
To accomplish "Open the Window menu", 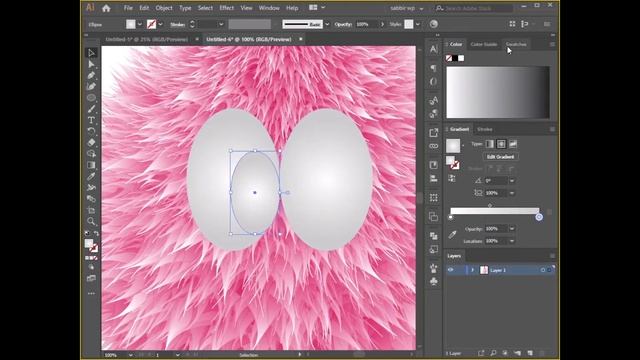I will coord(269,8).
